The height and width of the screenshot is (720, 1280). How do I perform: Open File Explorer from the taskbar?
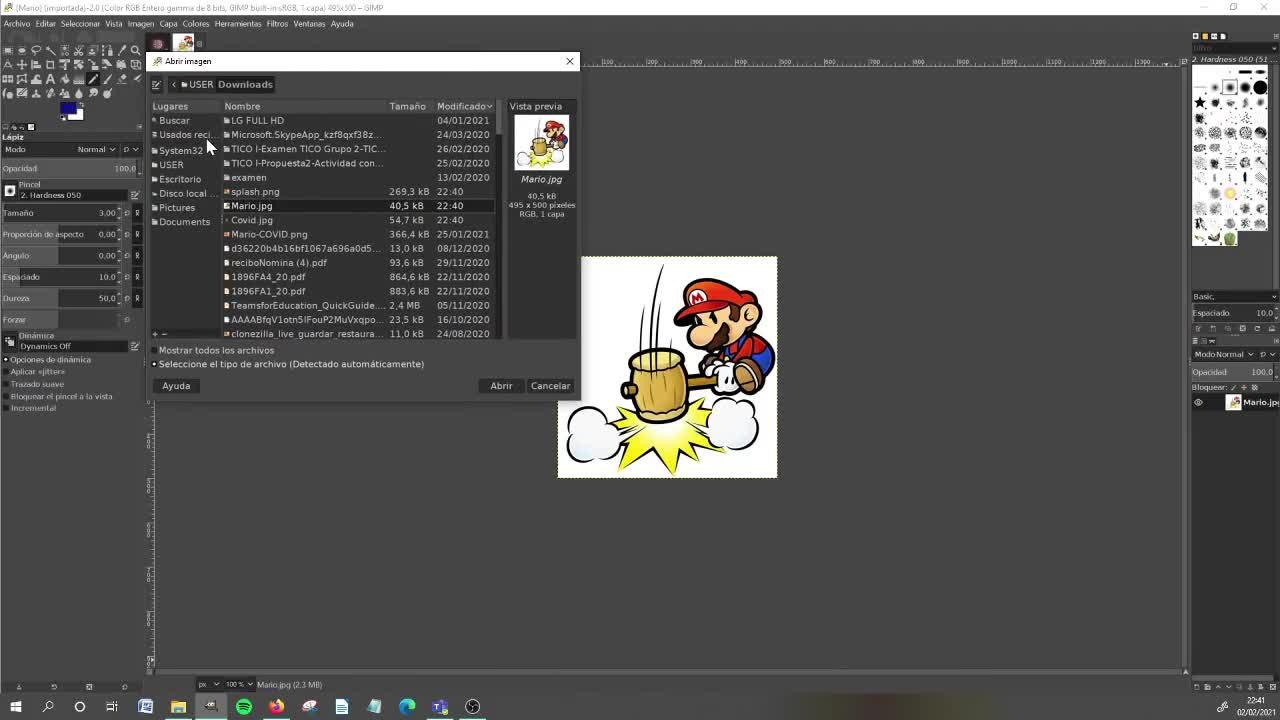178,707
